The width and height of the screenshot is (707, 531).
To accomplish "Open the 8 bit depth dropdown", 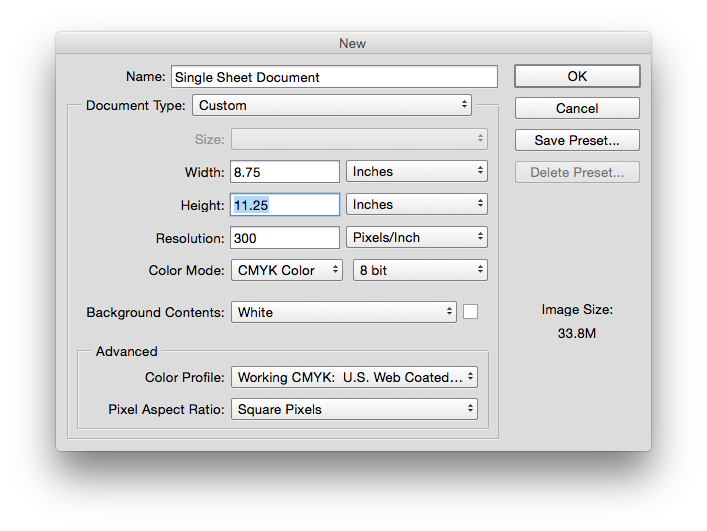I will coord(420,270).
